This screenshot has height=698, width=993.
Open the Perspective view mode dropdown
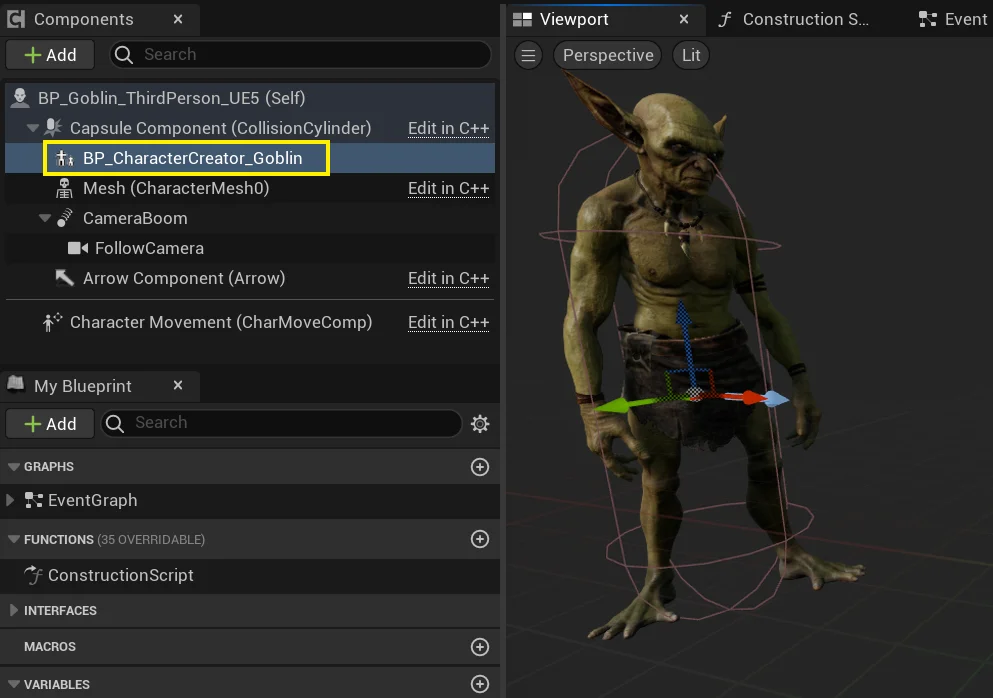point(608,55)
